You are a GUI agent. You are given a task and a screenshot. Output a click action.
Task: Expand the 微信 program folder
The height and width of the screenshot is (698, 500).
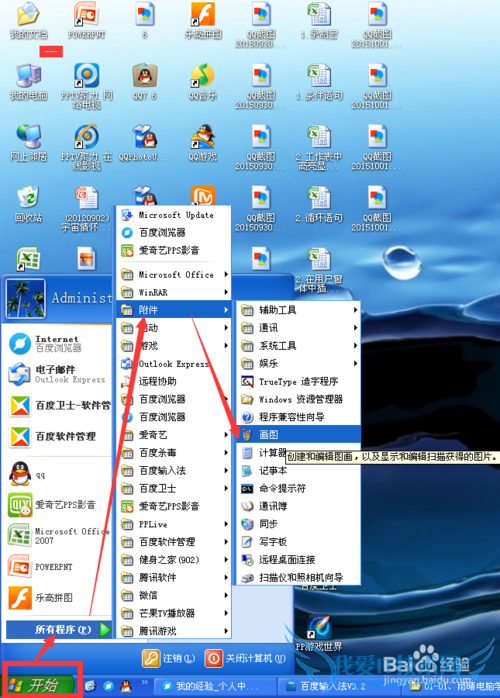click(x=174, y=595)
